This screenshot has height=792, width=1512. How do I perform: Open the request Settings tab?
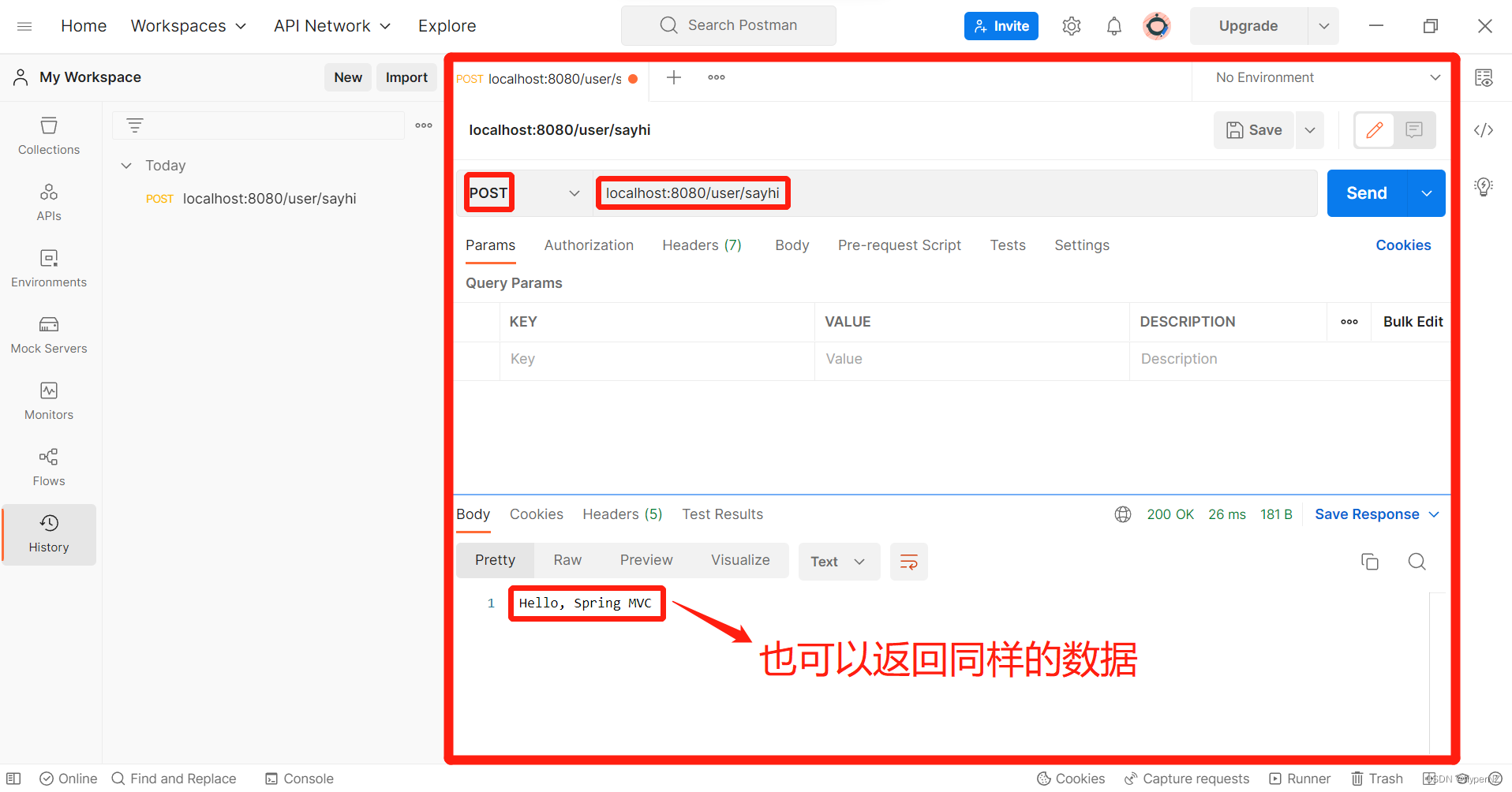[1082, 245]
